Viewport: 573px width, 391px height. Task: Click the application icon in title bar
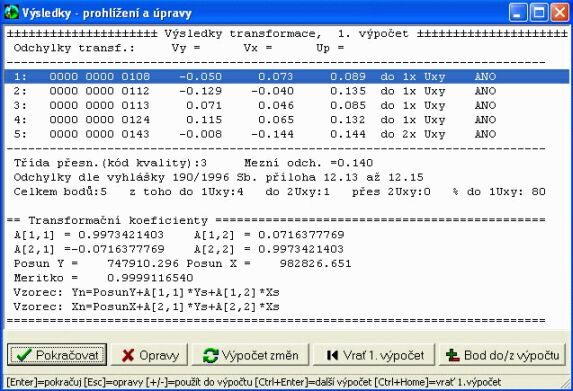pos(11,12)
